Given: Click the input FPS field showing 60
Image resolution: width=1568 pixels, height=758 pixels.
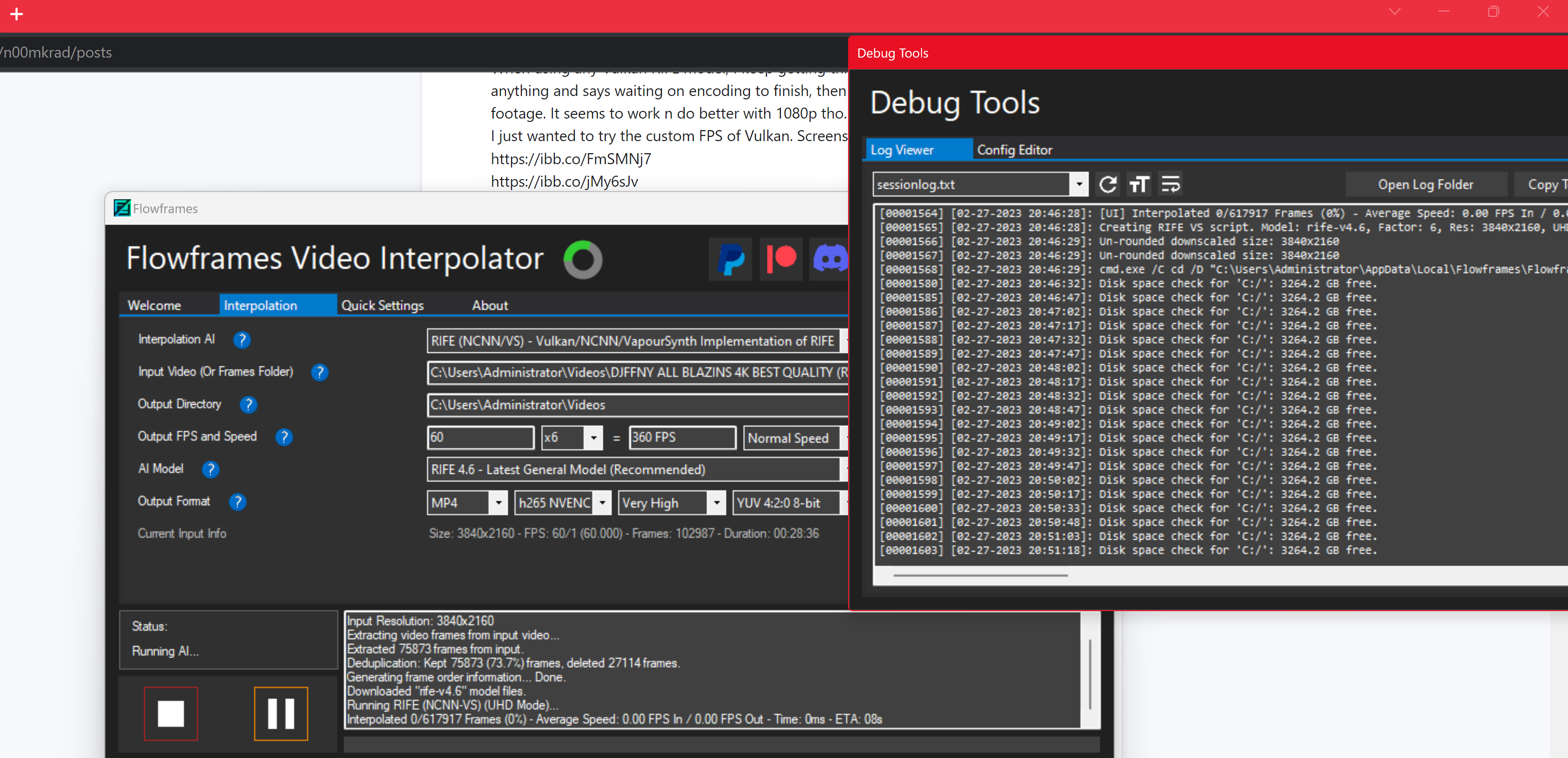Looking at the screenshot, I should pyautogui.click(x=480, y=438).
